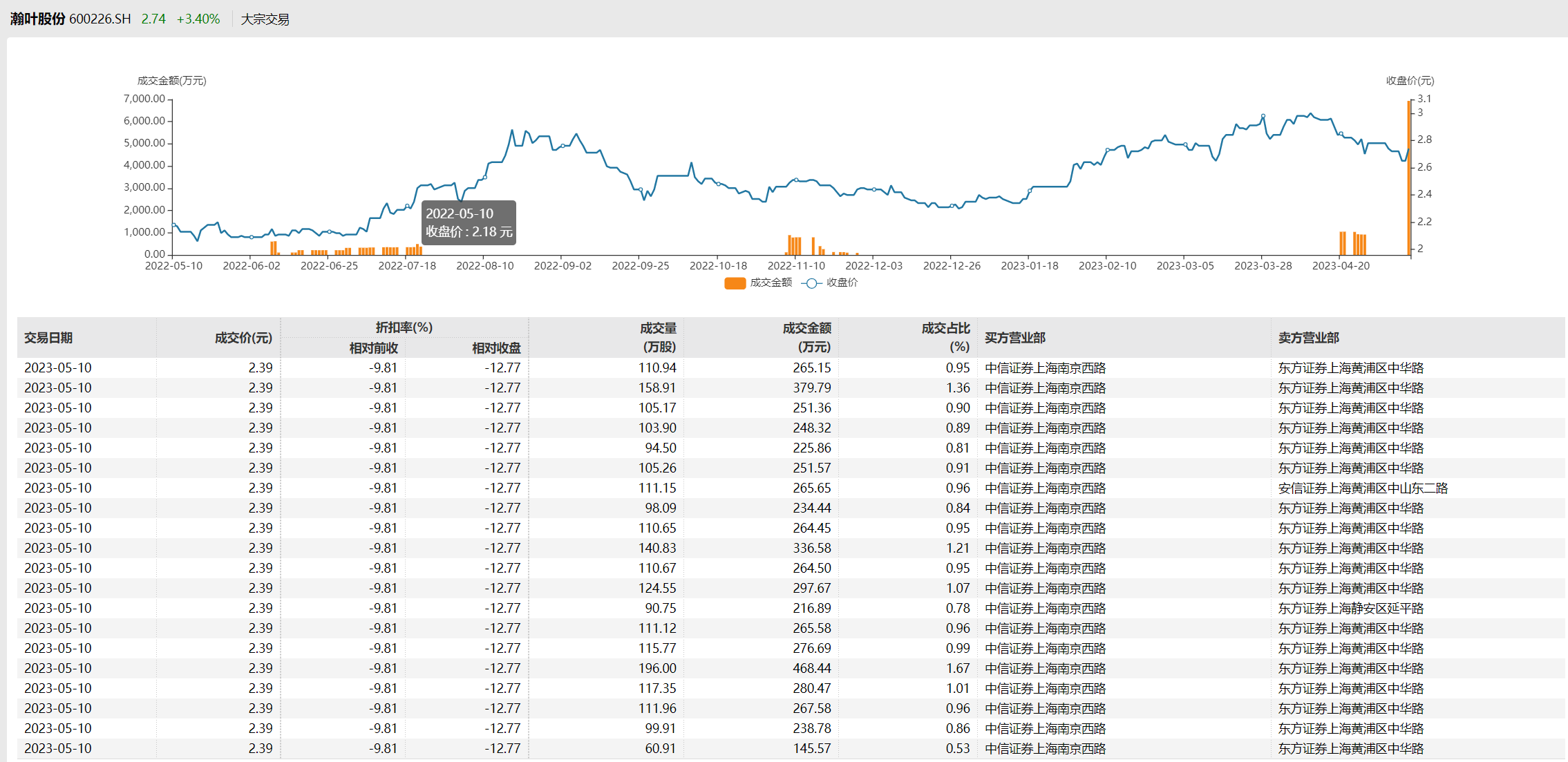Click the 卖方营业部 column header
The height and width of the screenshot is (762, 1568).
(x=1308, y=338)
